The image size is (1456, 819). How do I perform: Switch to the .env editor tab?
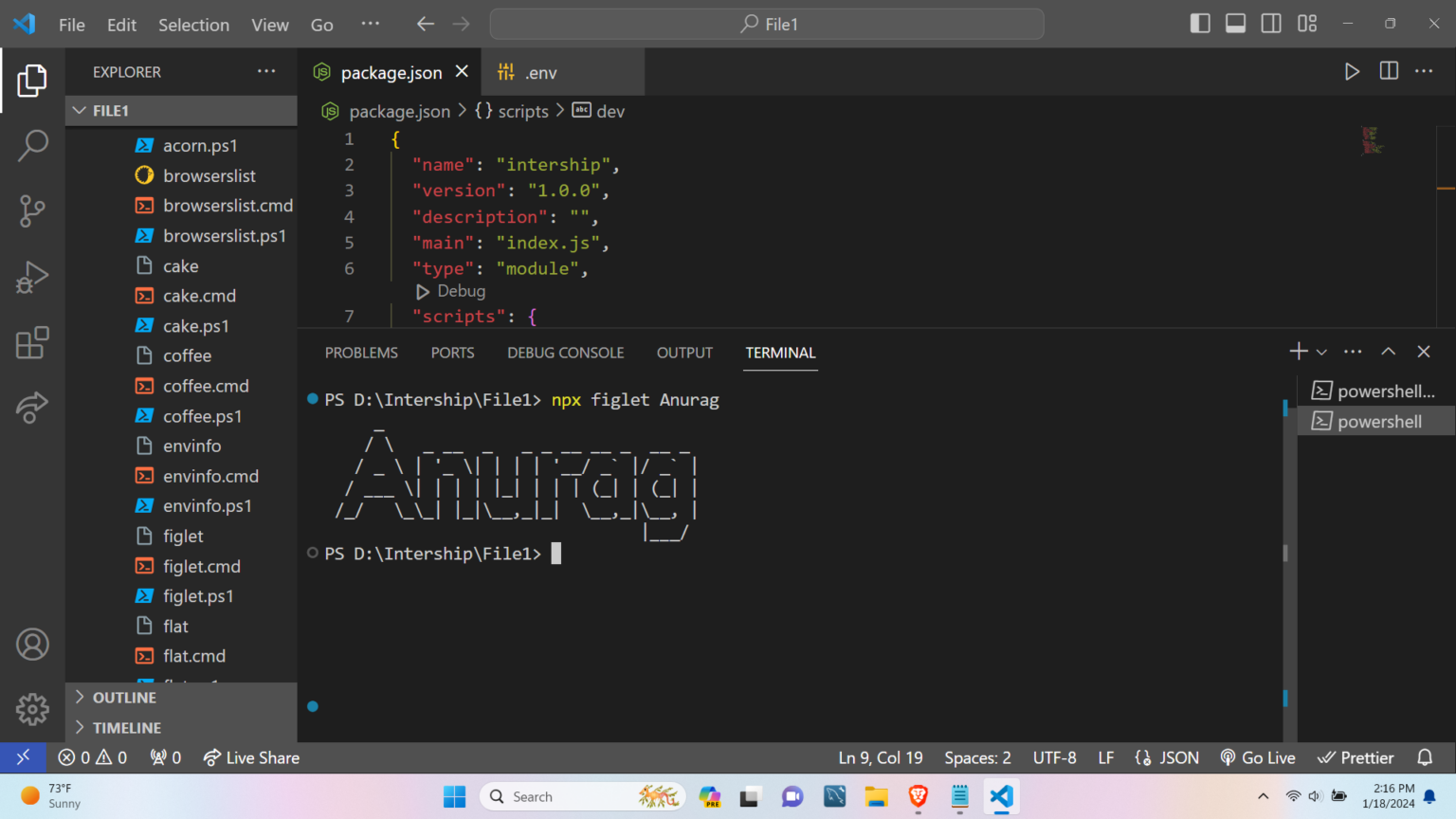click(540, 73)
